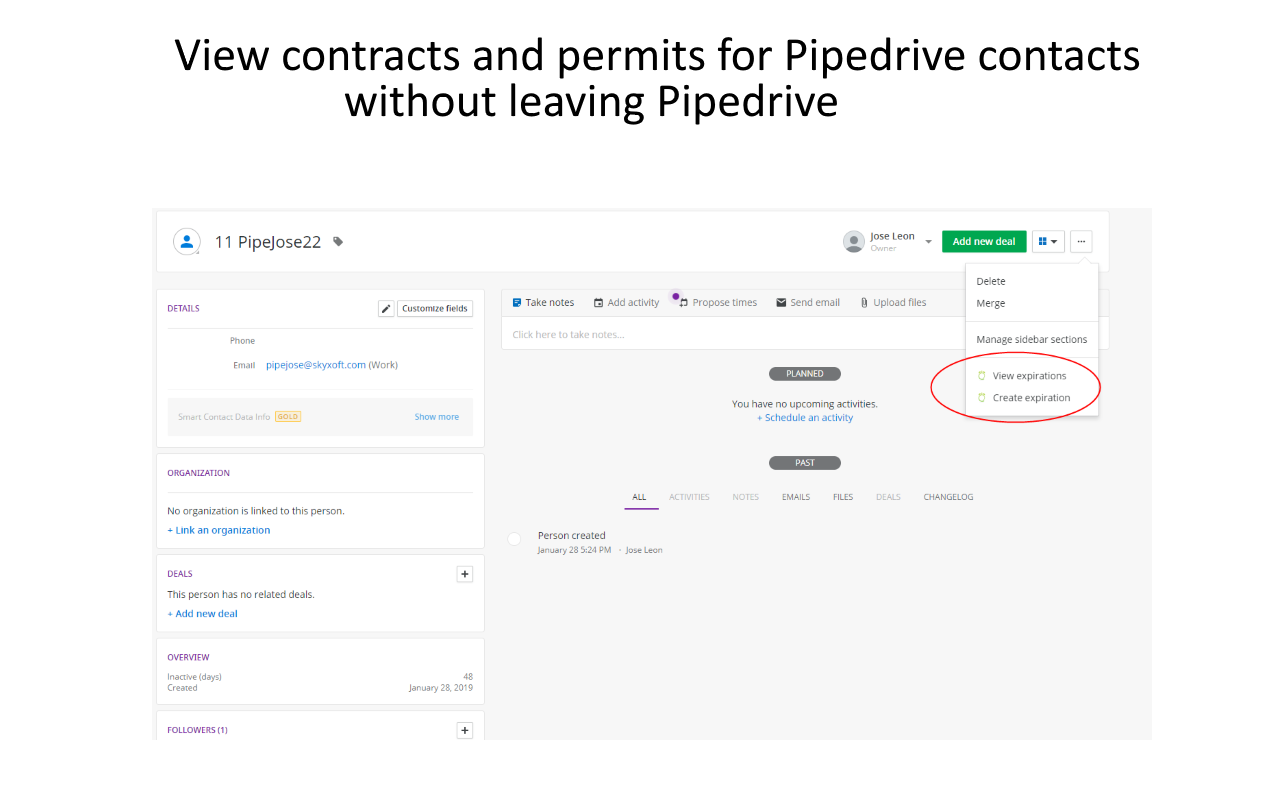Click the tag label icon next to name
The width and height of the screenshot is (1280, 800).
pos(338,241)
